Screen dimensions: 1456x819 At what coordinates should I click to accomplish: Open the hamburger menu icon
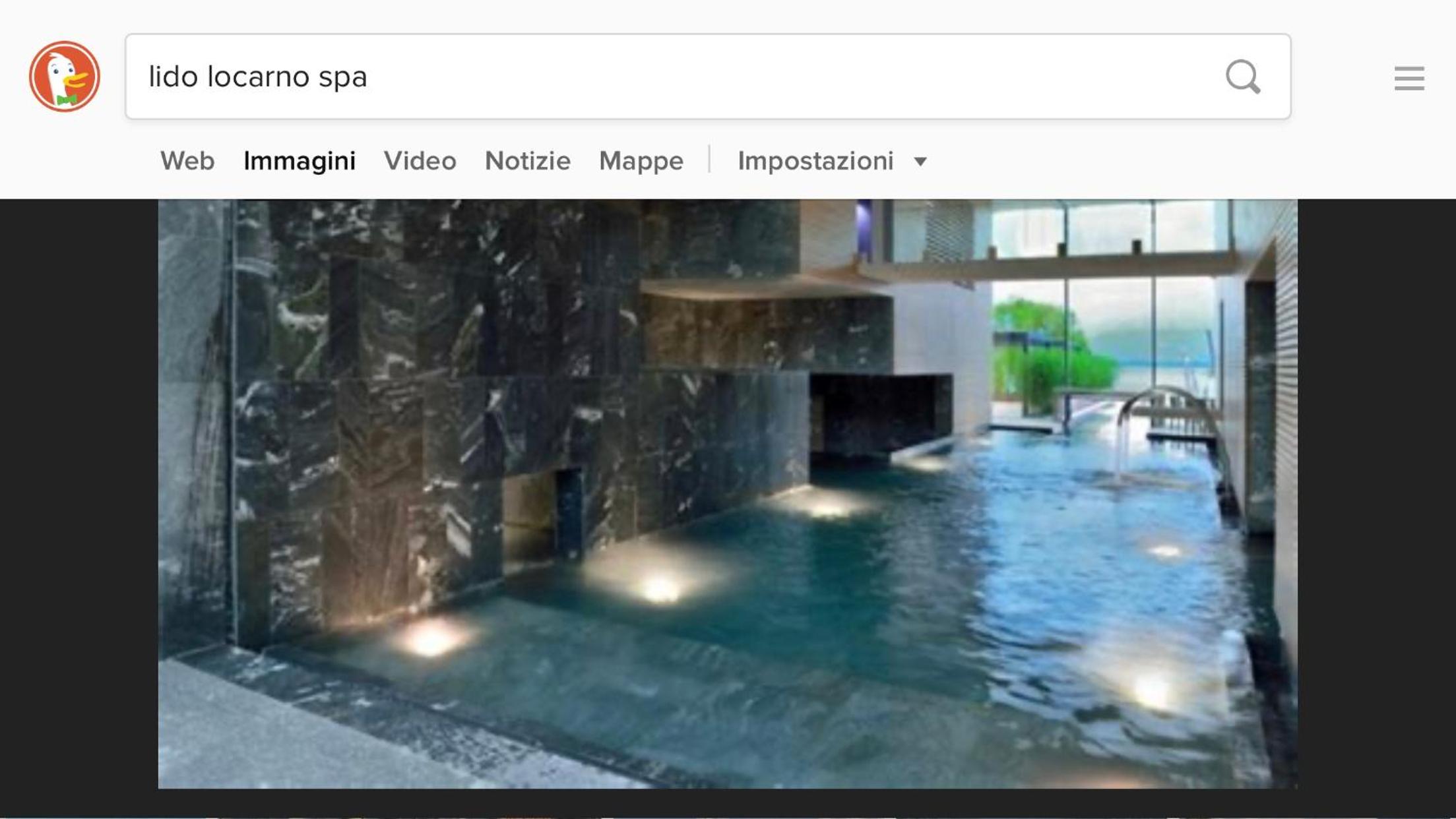tap(1409, 78)
